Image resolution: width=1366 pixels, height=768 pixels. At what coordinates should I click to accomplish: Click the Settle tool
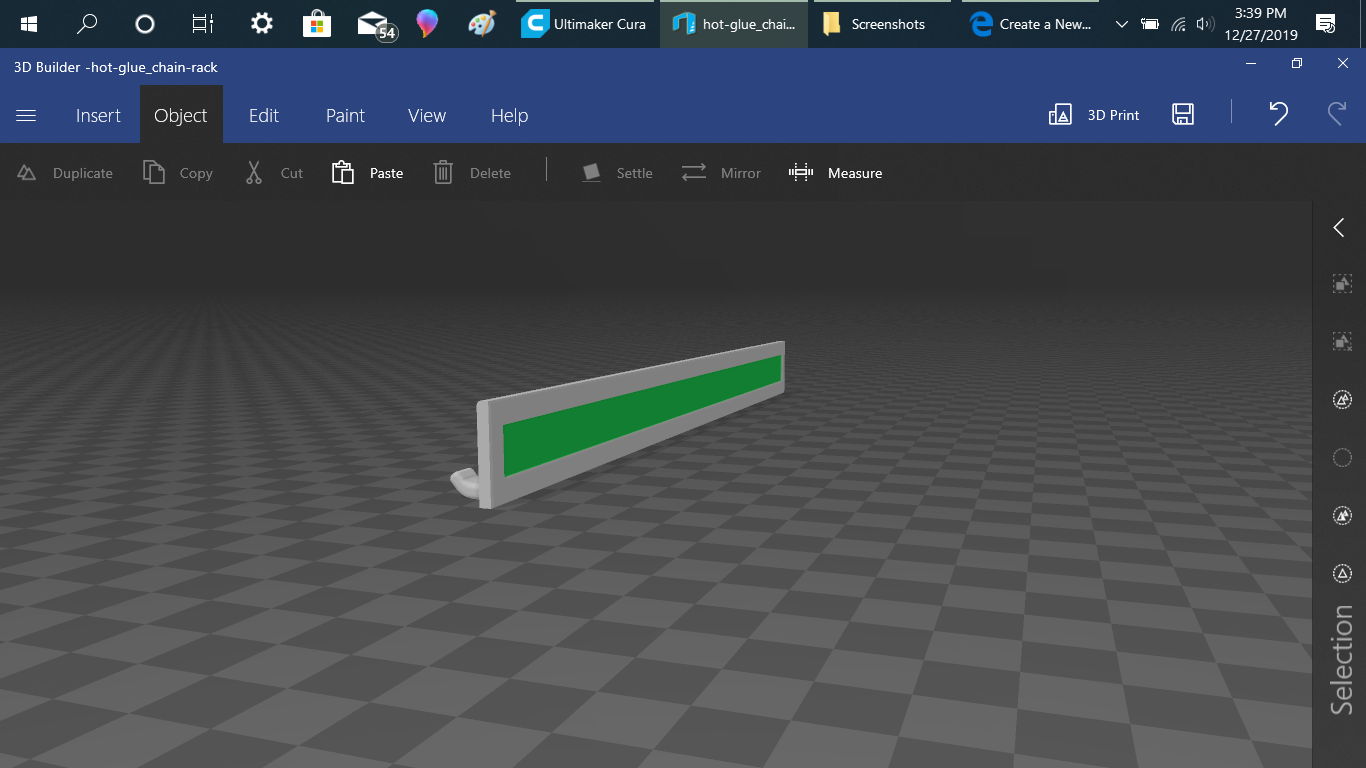click(617, 173)
